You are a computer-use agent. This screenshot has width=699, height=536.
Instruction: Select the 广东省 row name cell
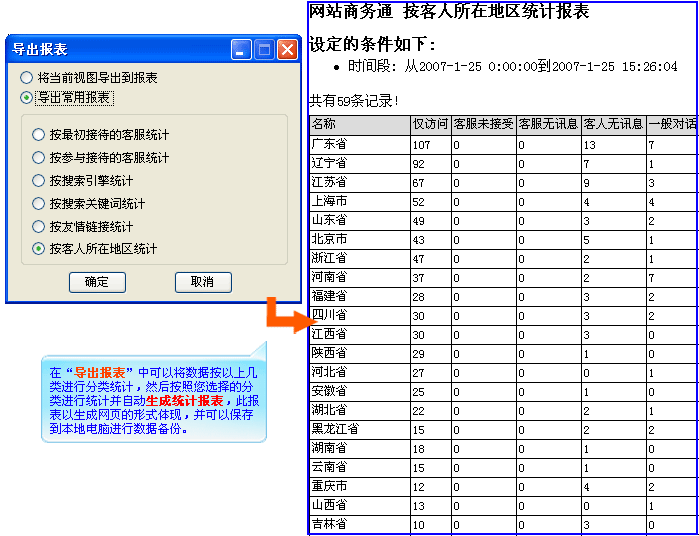coord(359,145)
